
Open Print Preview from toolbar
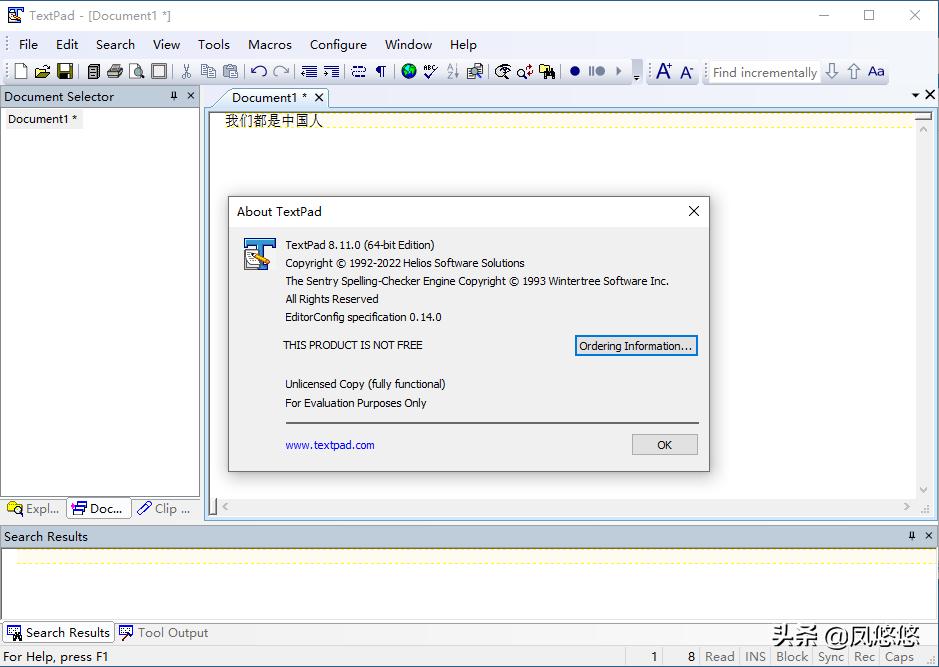pos(137,71)
